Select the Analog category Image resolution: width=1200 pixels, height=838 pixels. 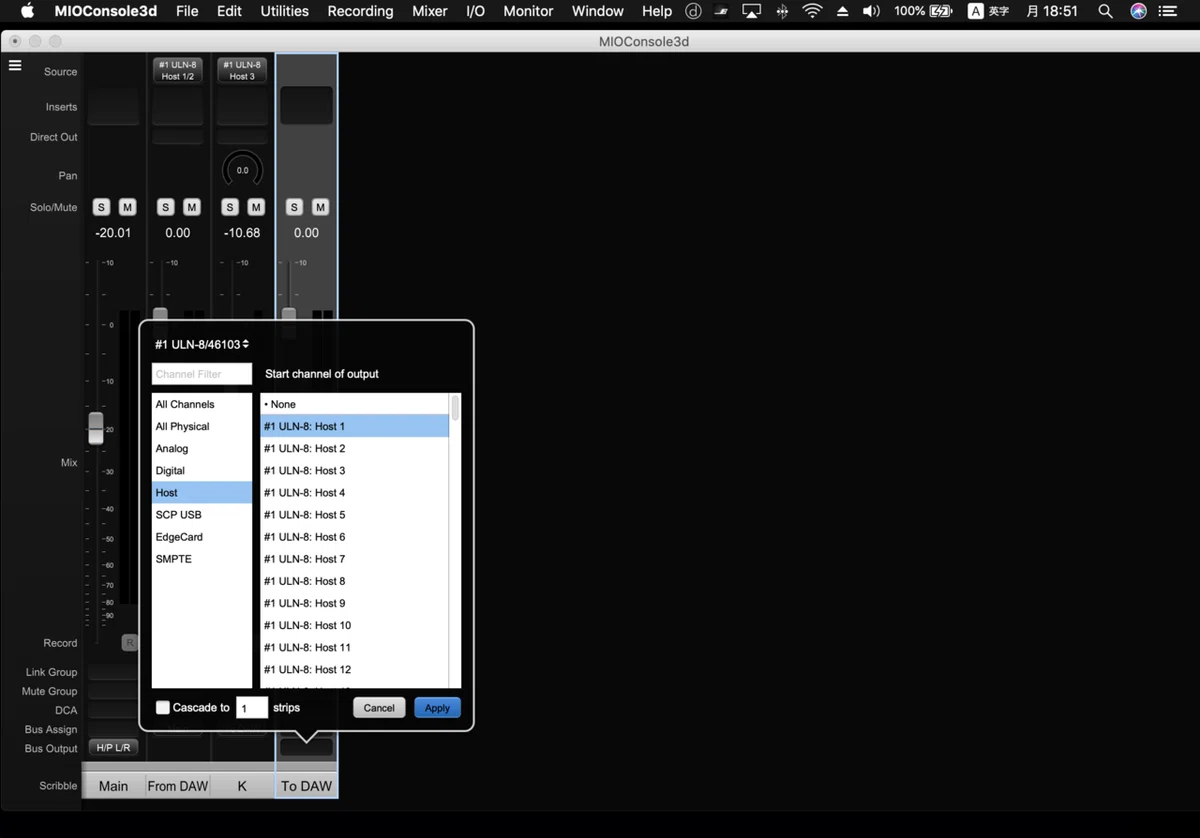pos(202,448)
